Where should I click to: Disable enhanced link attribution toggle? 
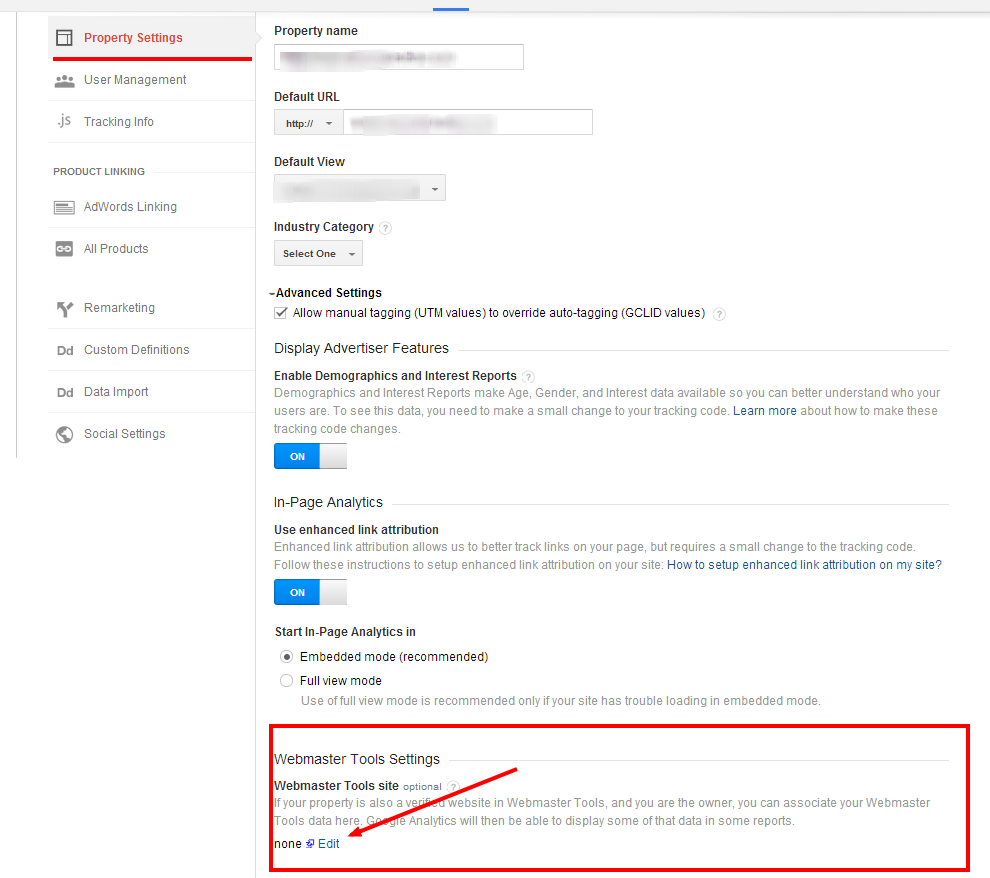pos(310,592)
